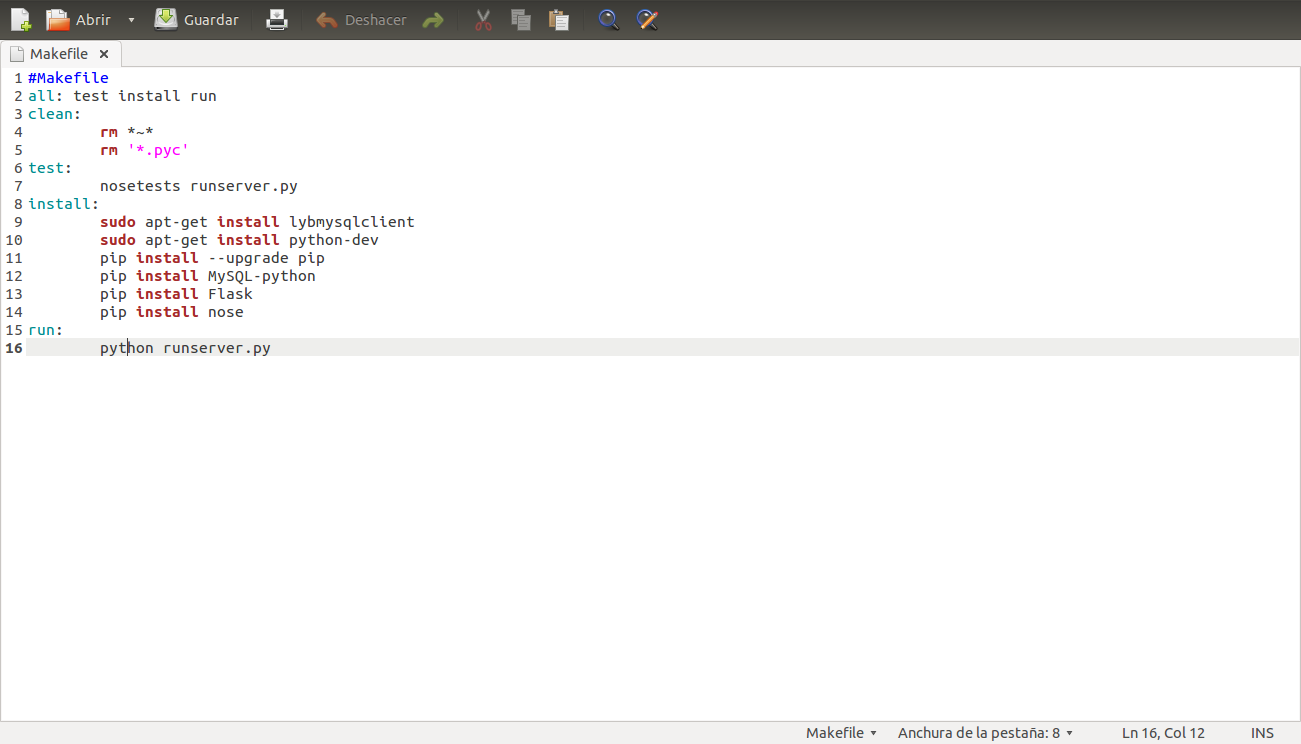
Task: Open the tab width (Anchura de la pestaña) dropdown
Action: pyautogui.click(x=985, y=732)
